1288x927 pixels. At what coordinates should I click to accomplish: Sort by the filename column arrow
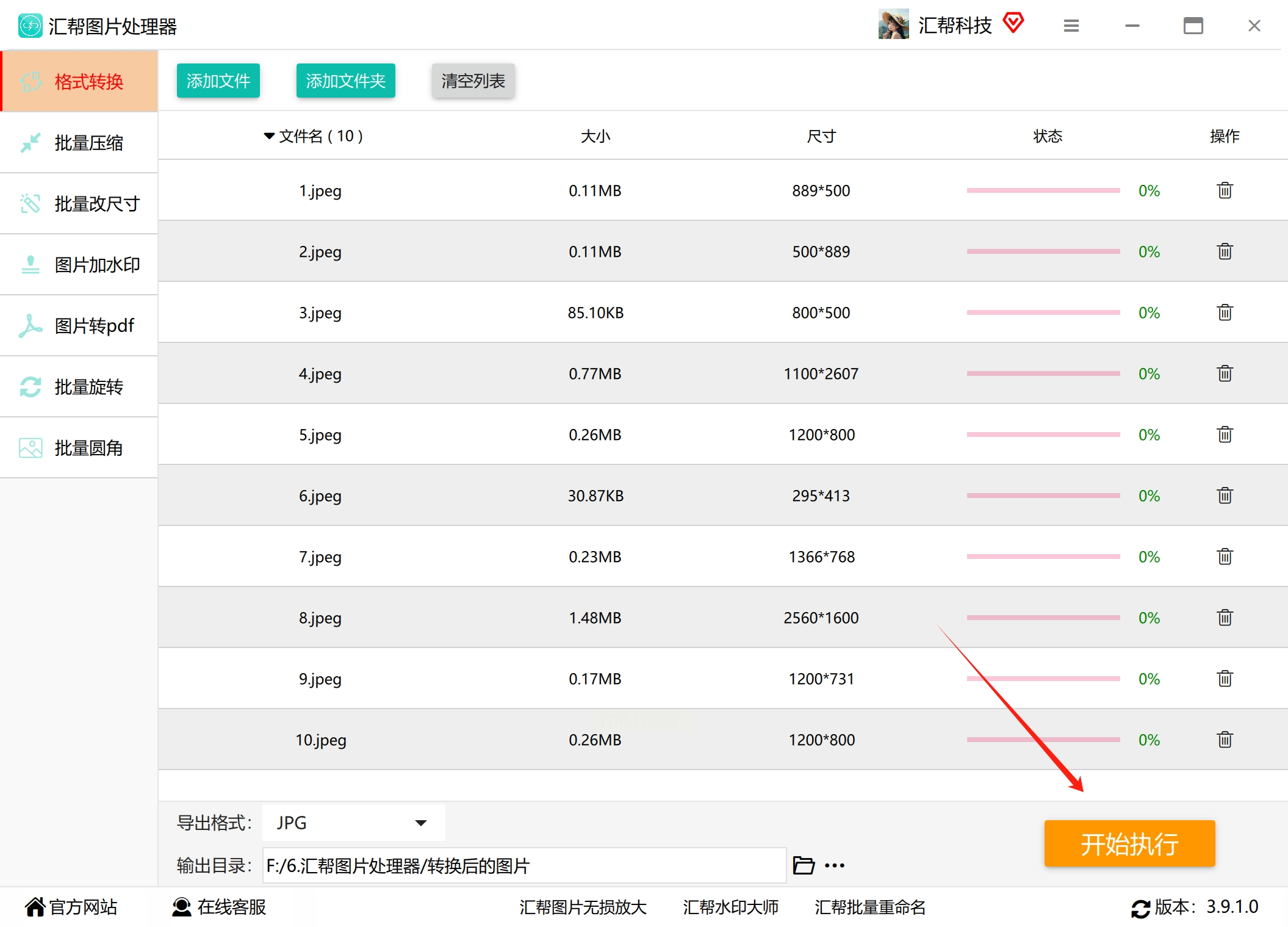coord(269,135)
